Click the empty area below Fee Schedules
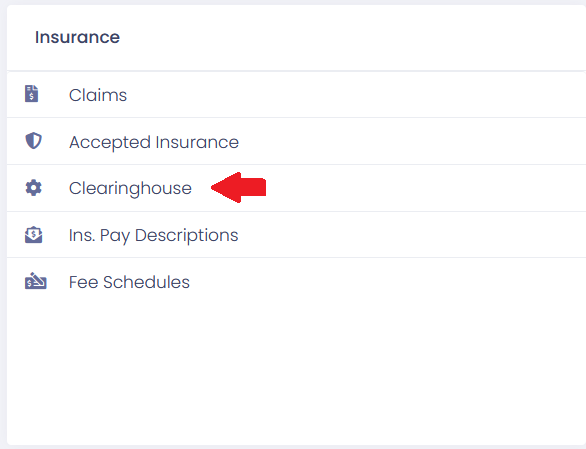The width and height of the screenshot is (586, 449). point(296,374)
